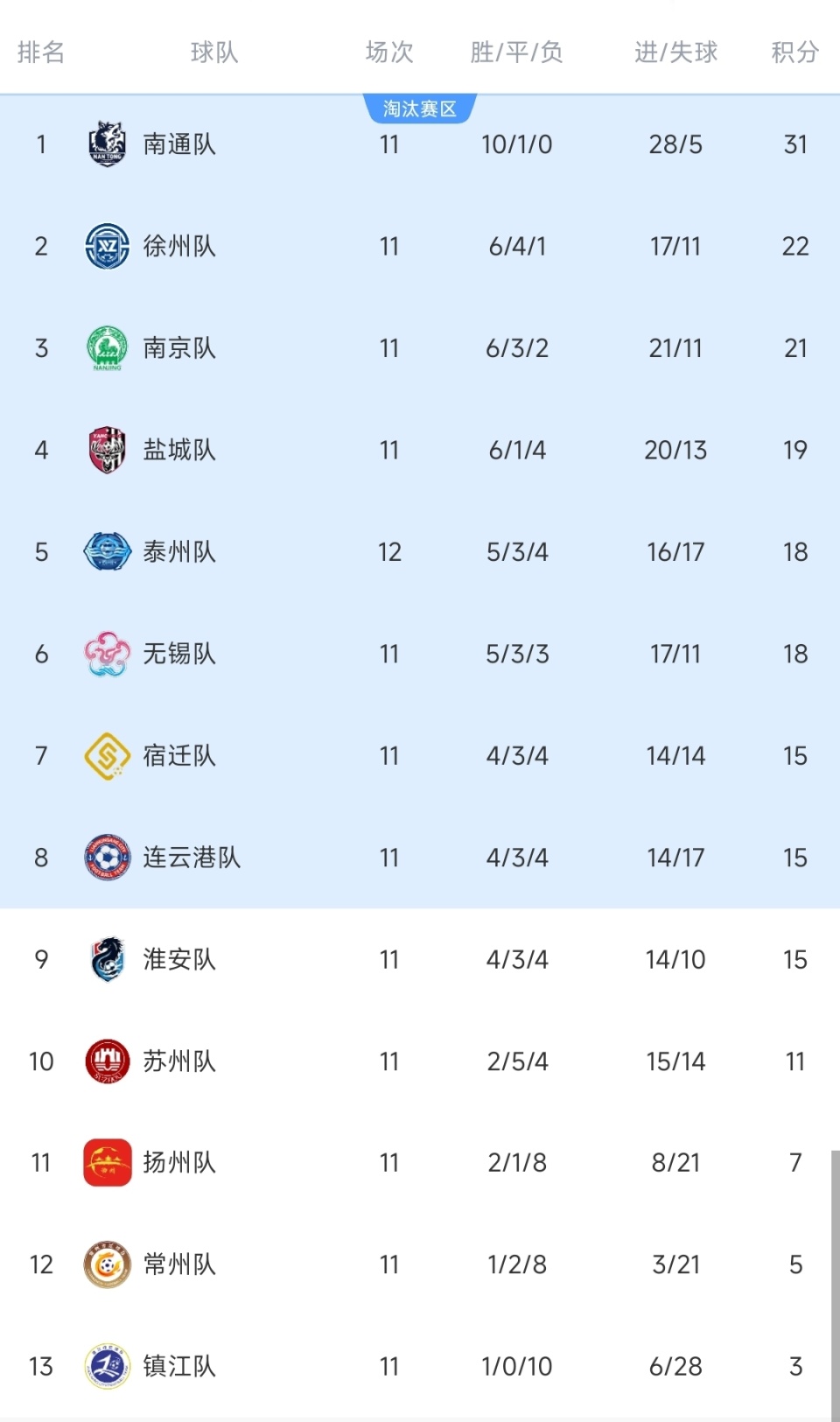Image resolution: width=840 pixels, height=1422 pixels.
Task: Tap the 徐州队 team crest
Action: [x=107, y=246]
